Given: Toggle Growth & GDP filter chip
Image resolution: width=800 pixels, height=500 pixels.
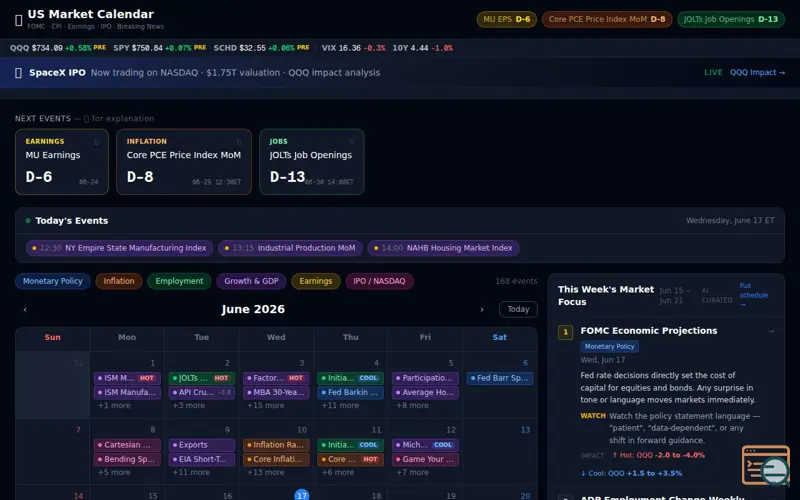Looking at the screenshot, I should (x=251, y=281).
